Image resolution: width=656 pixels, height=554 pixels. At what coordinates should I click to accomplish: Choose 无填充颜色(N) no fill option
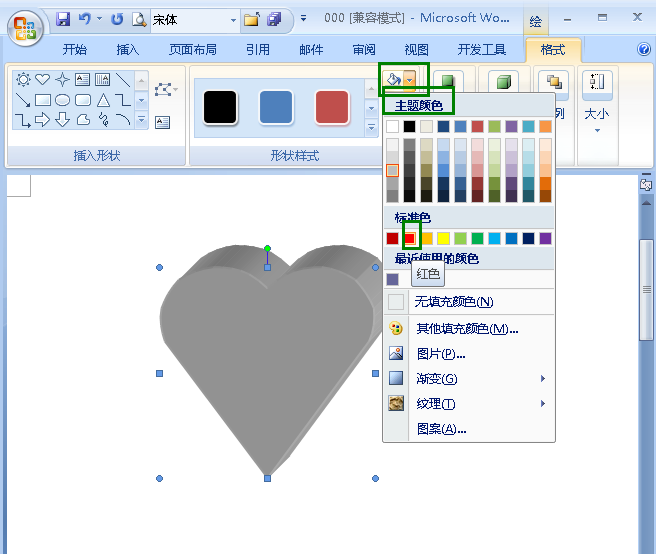click(x=453, y=302)
